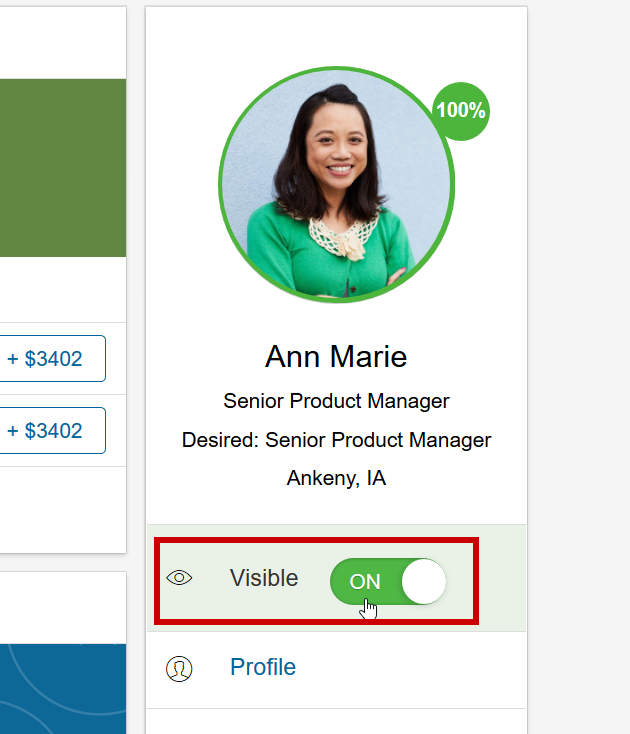
Task: Click the first + $3402 button
Action: (x=52, y=359)
